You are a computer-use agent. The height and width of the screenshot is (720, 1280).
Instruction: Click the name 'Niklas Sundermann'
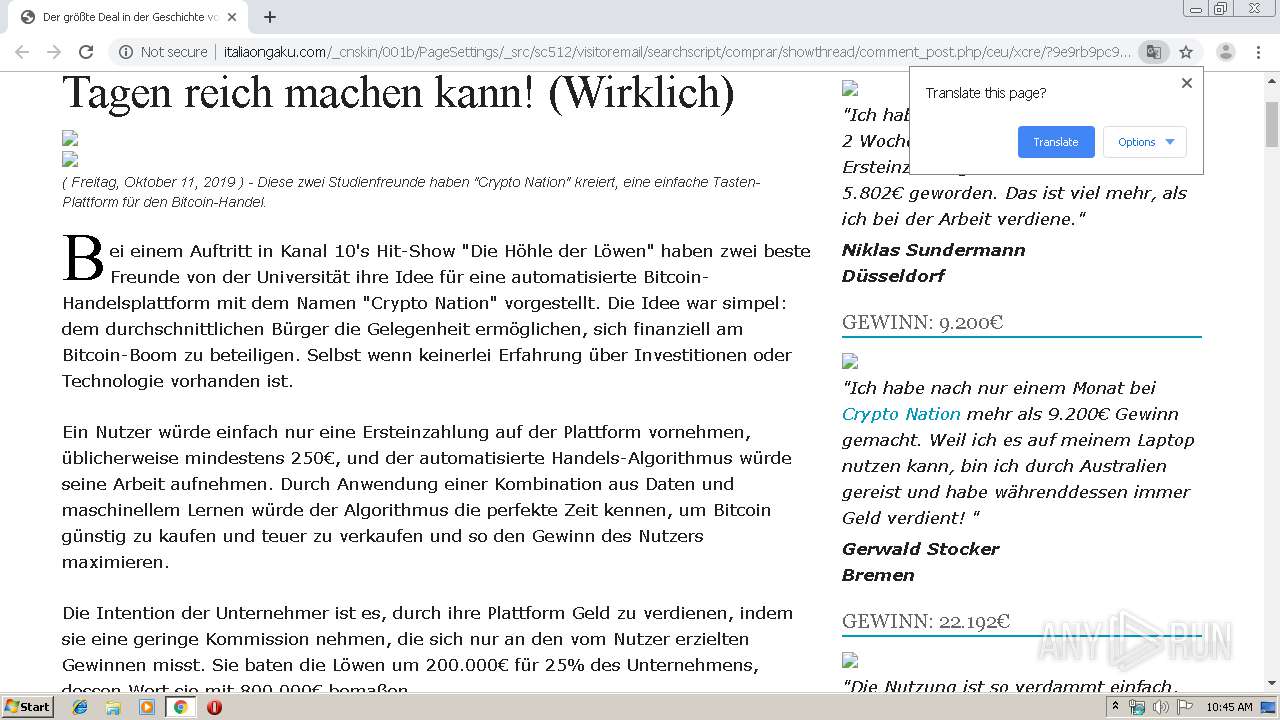click(x=933, y=250)
